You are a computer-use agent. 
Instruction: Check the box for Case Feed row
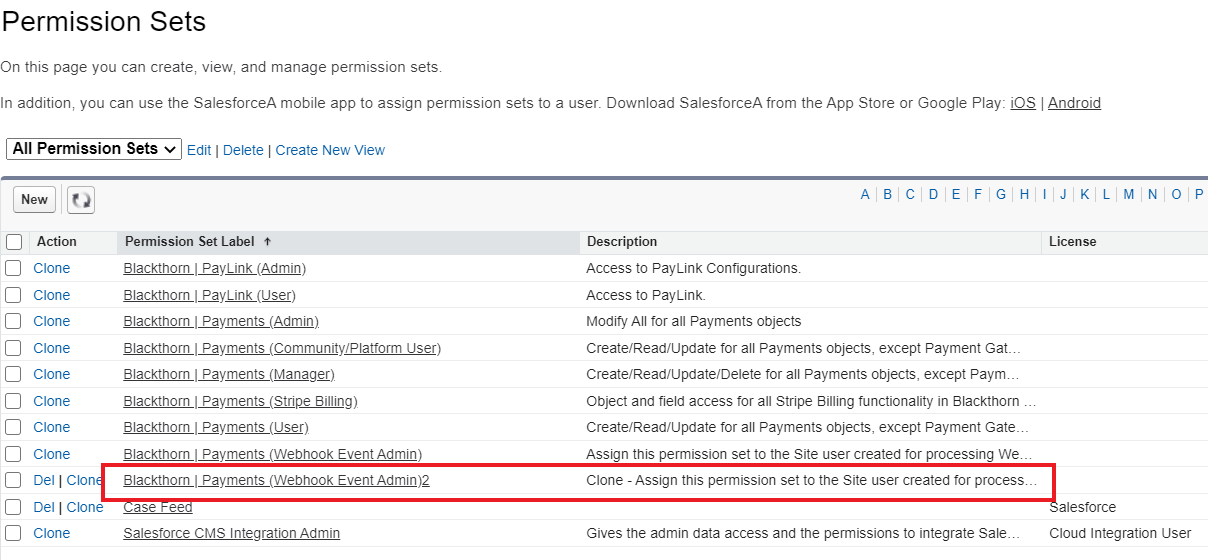[13, 507]
